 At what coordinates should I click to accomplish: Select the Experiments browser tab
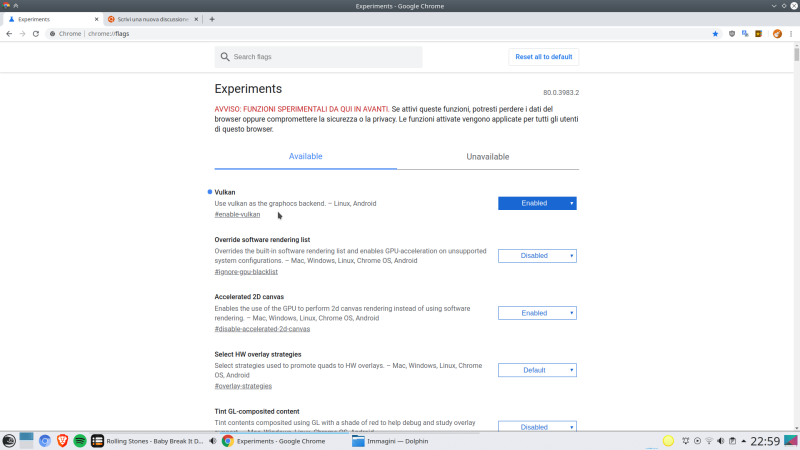point(51,19)
